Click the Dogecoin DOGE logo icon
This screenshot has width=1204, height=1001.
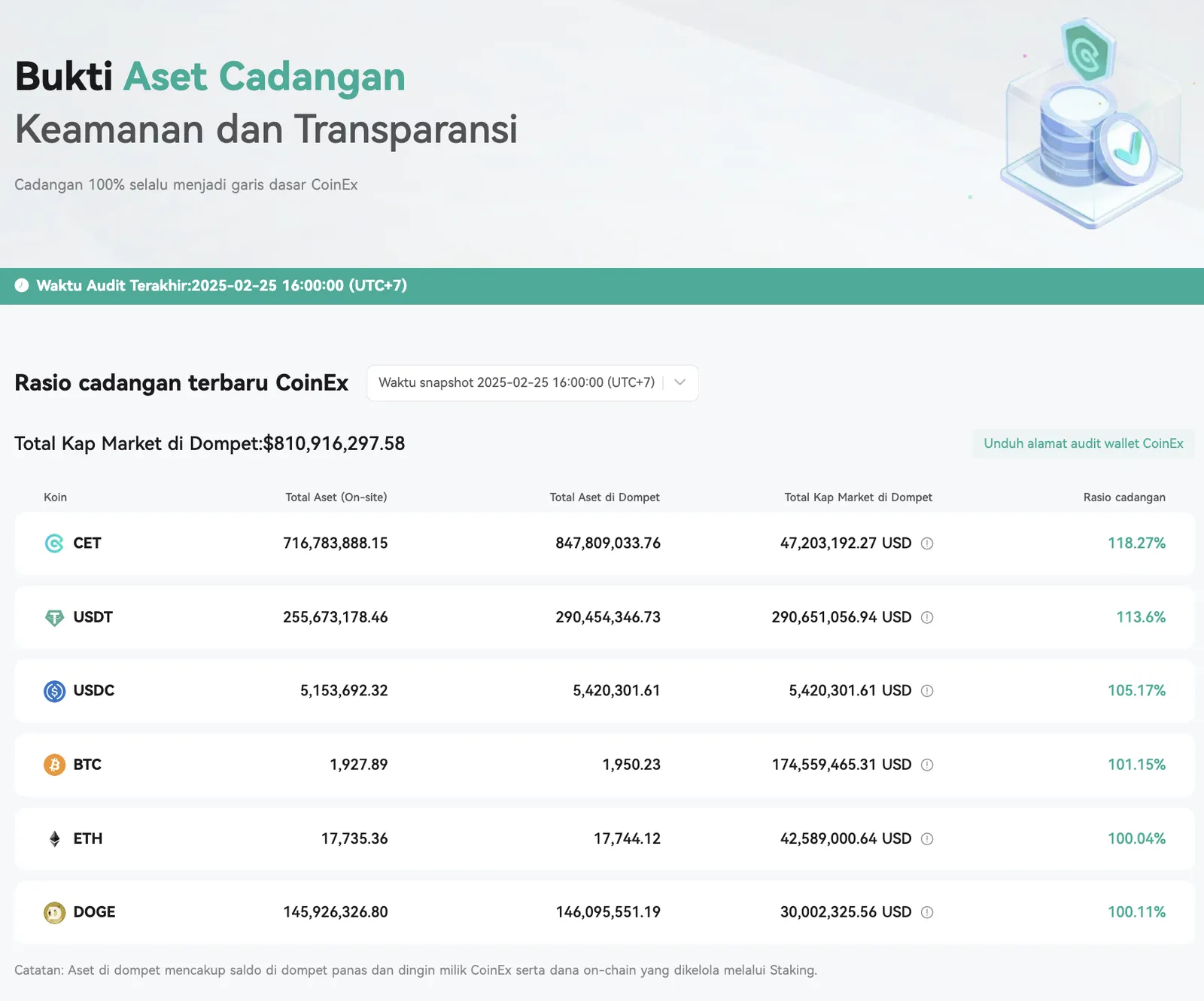pos(54,912)
